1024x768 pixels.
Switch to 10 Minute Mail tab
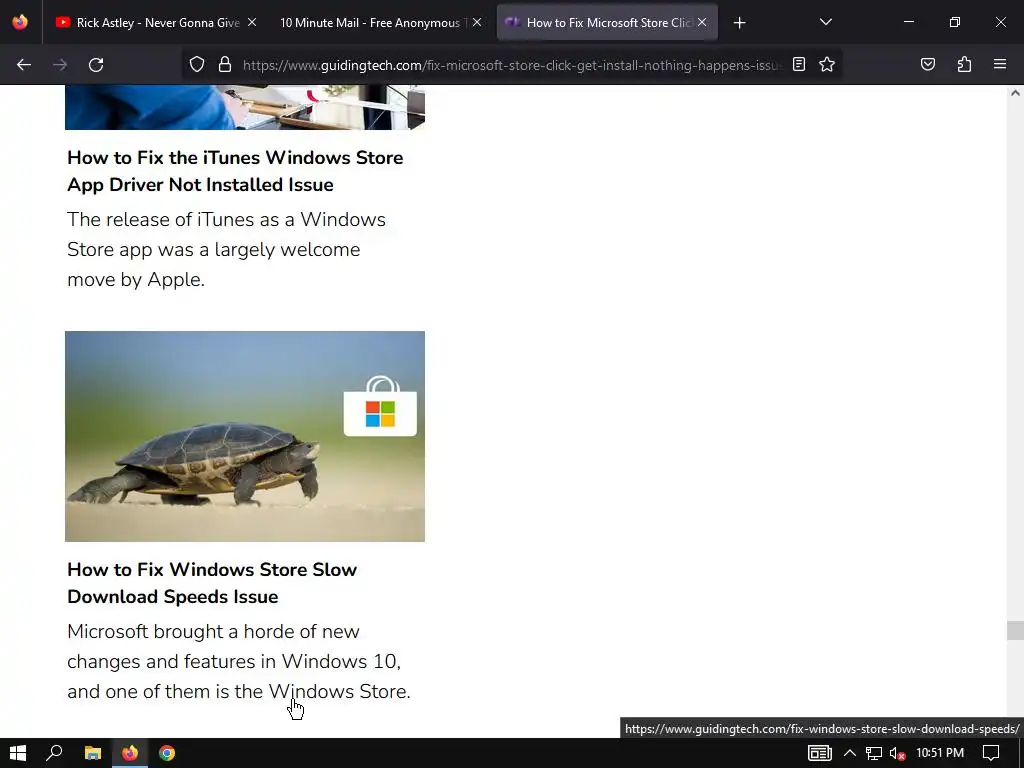pyautogui.click(x=370, y=23)
